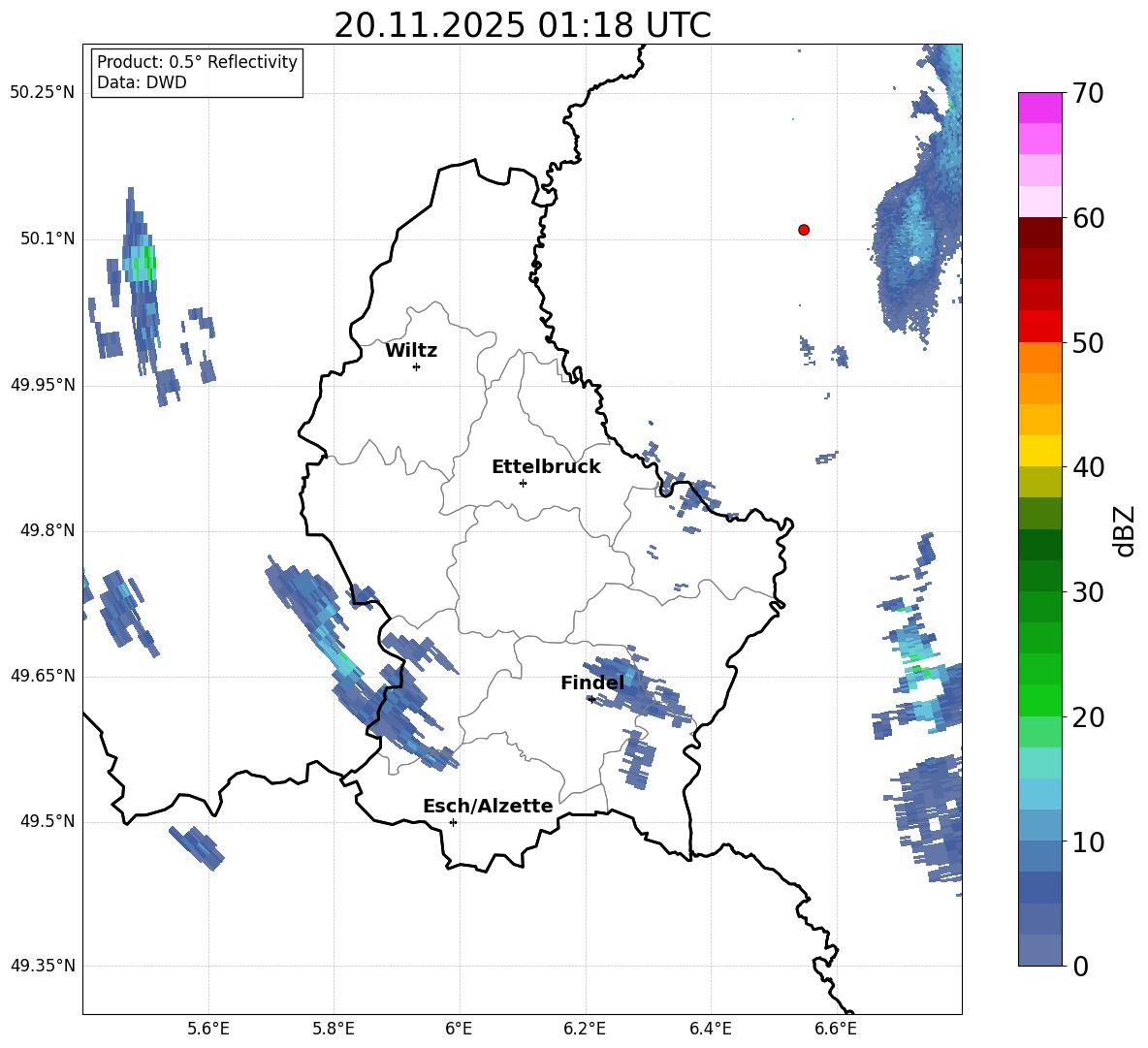Click the title 20.11.2025 01:18 UTC
This screenshot has height=1048, width=1148.
(523, 25)
